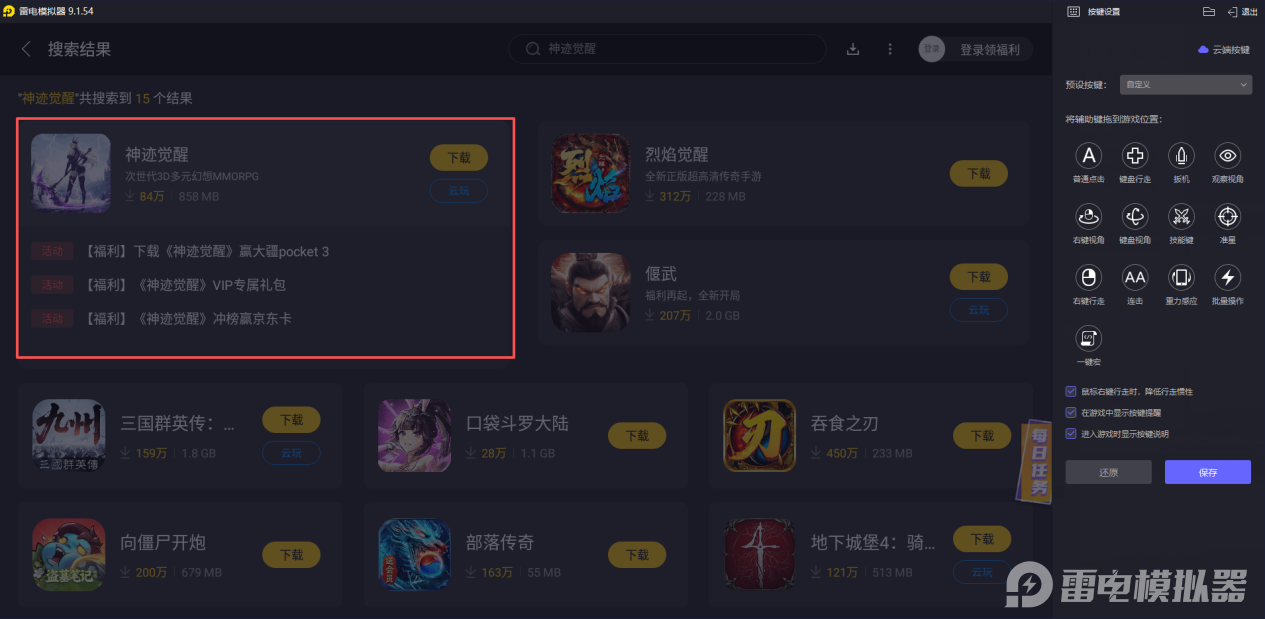Viewport: 1265px width, 619px height.
Task: Focus the search field containing 神迹觉醒
Action: 668,49
